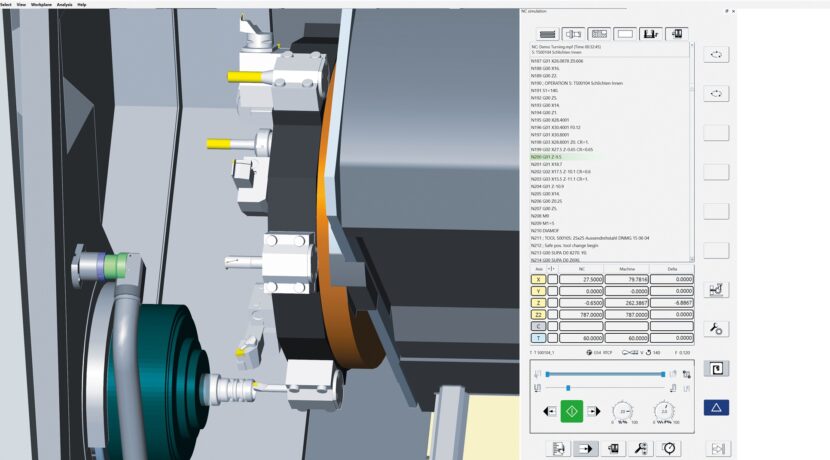Click the icon just right of the lower slider
Viewport: 830px width, 460px height.
(x=673, y=388)
